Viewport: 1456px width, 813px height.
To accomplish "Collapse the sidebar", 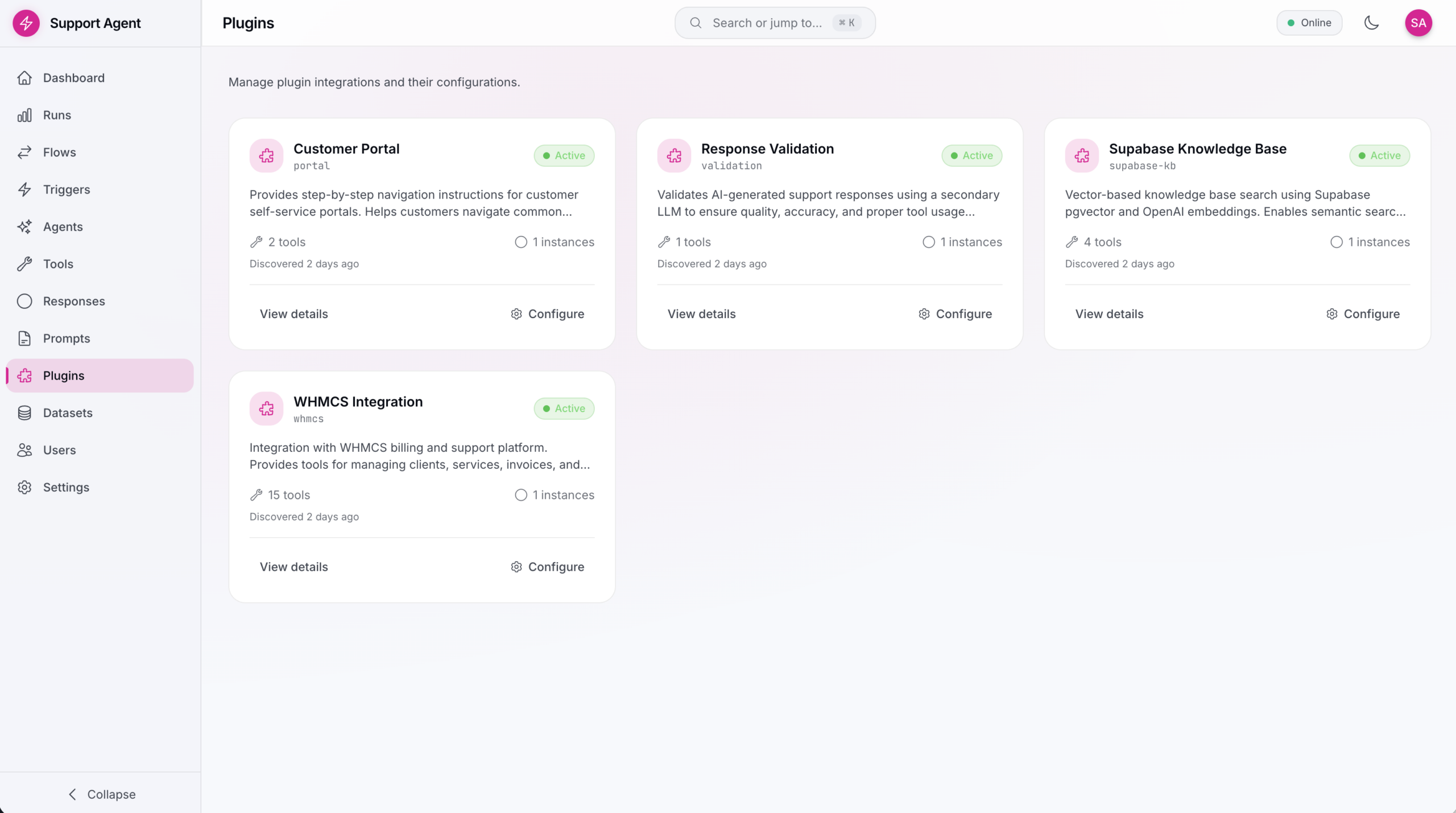I will 101,794.
